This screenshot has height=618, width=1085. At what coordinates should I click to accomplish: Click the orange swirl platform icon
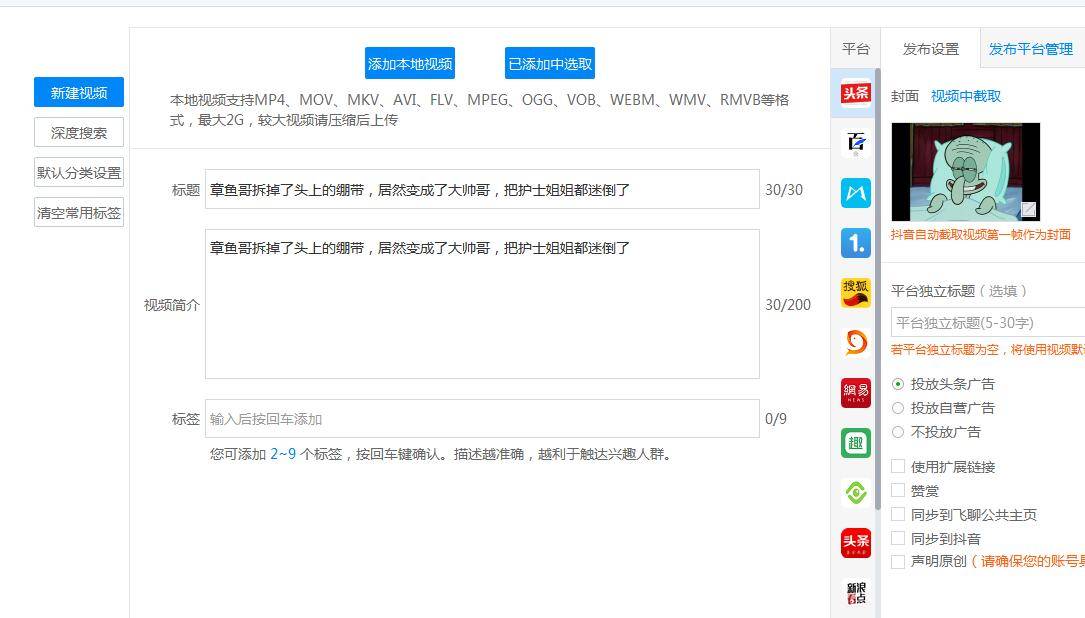[855, 343]
